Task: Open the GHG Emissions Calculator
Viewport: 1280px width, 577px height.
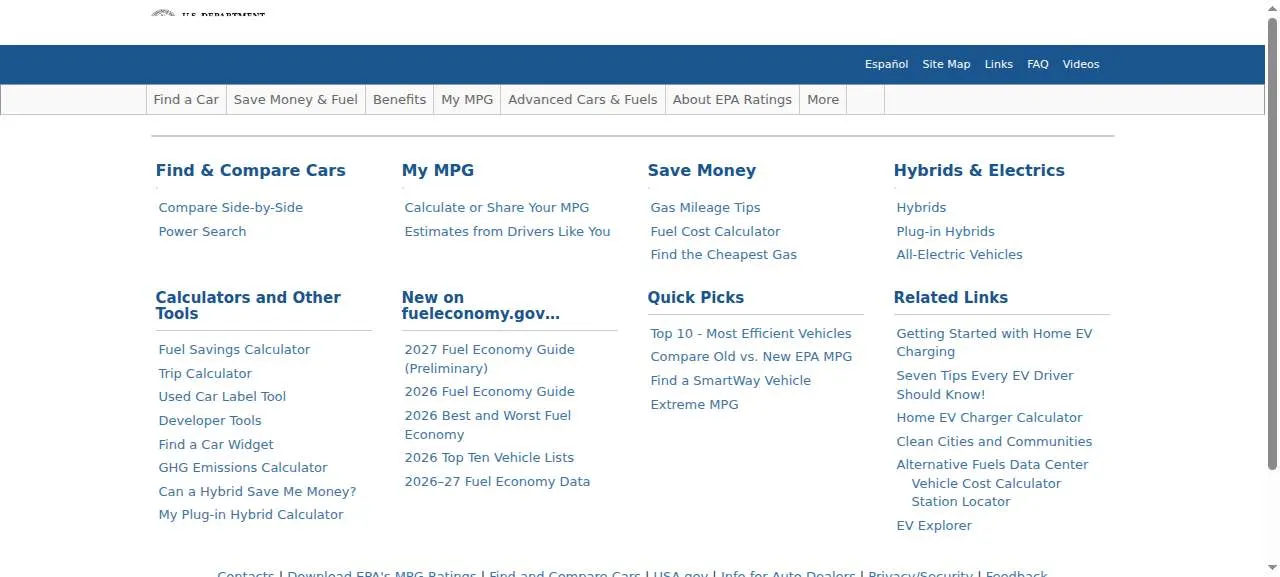Action: (x=243, y=468)
